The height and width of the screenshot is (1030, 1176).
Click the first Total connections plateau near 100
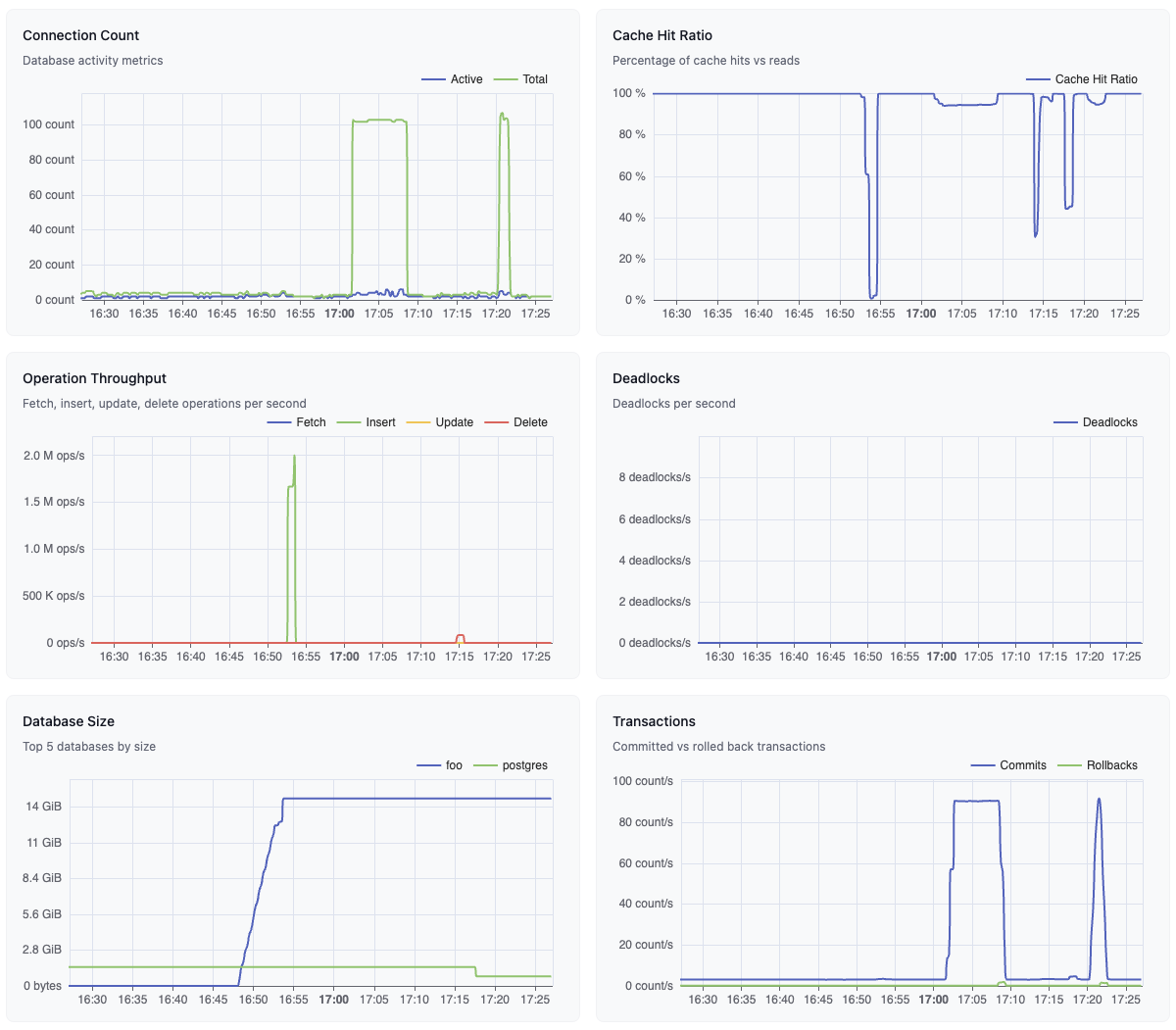tap(379, 121)
